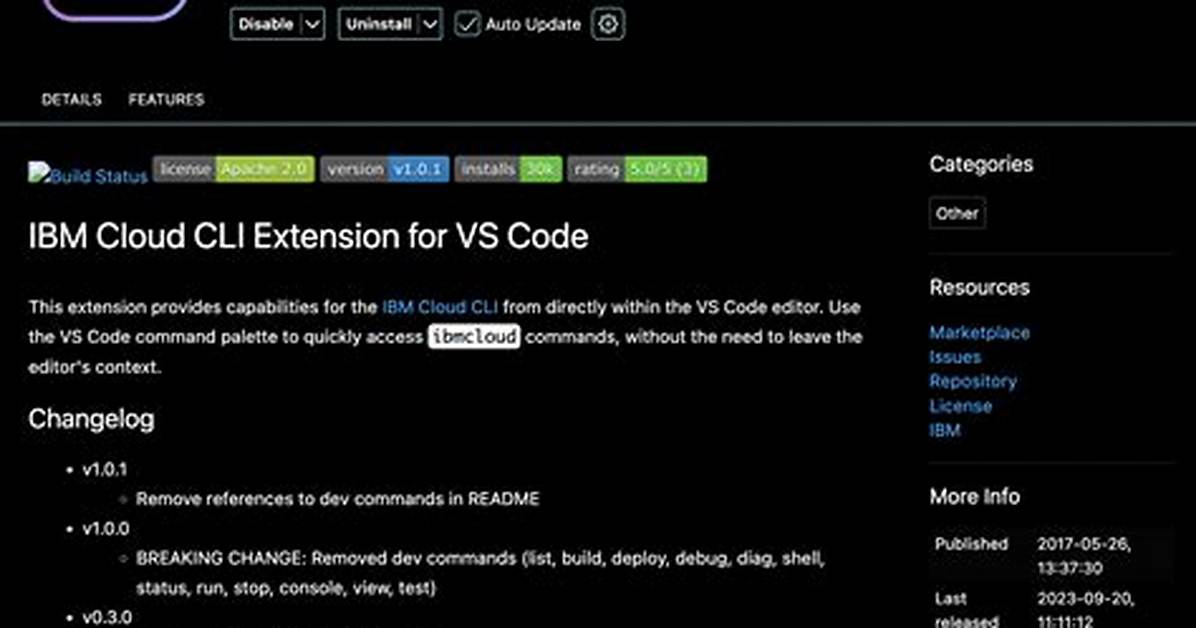Switch to the DETAILS tab
Image resolution: width=1196 pixels, height=628 pixels.
[72, 99]
